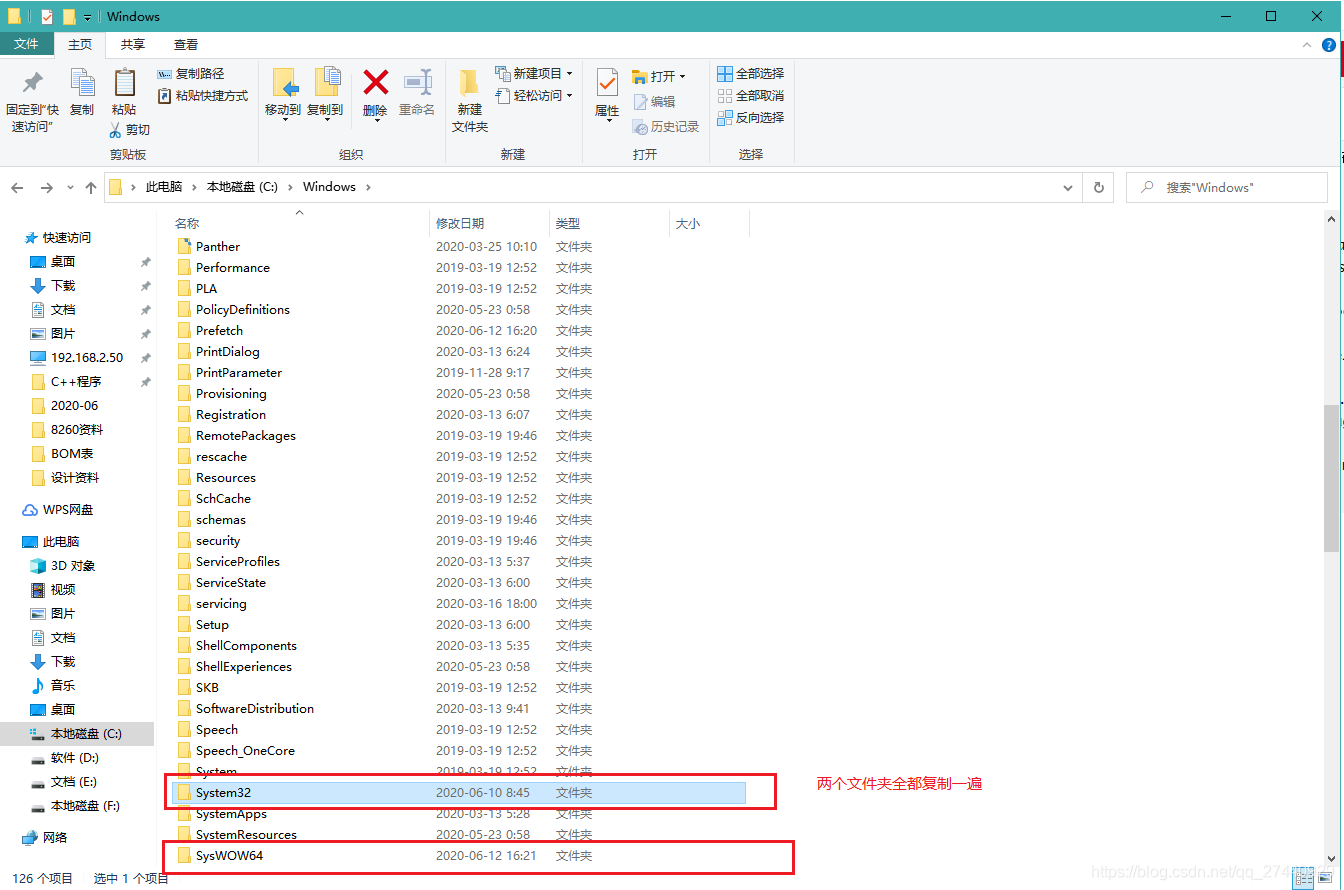Open Explorer help question mark
1344x890 pixels.
click(x=1328, y=45)
